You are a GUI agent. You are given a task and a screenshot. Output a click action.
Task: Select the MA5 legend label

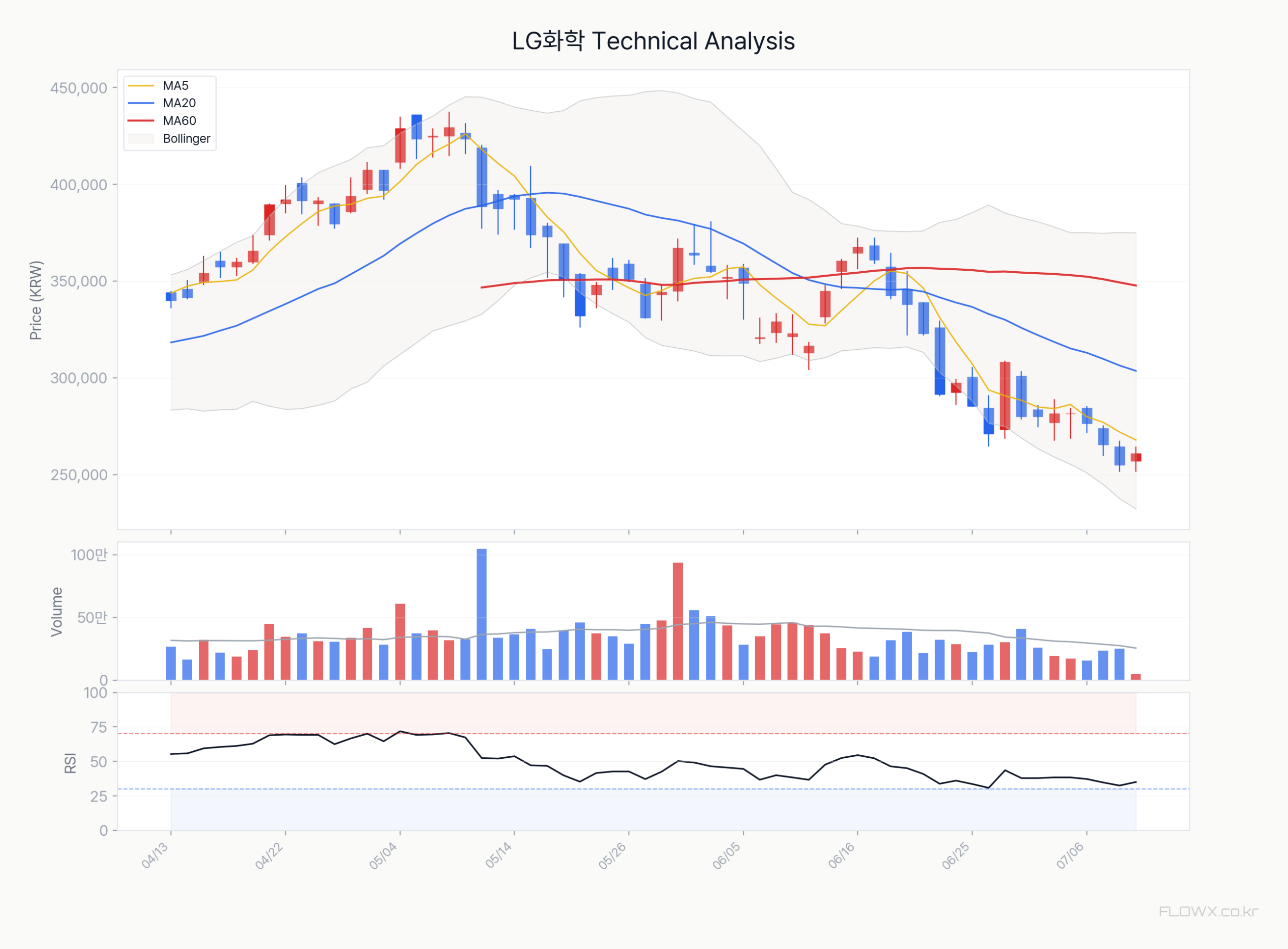click(176, 86)
